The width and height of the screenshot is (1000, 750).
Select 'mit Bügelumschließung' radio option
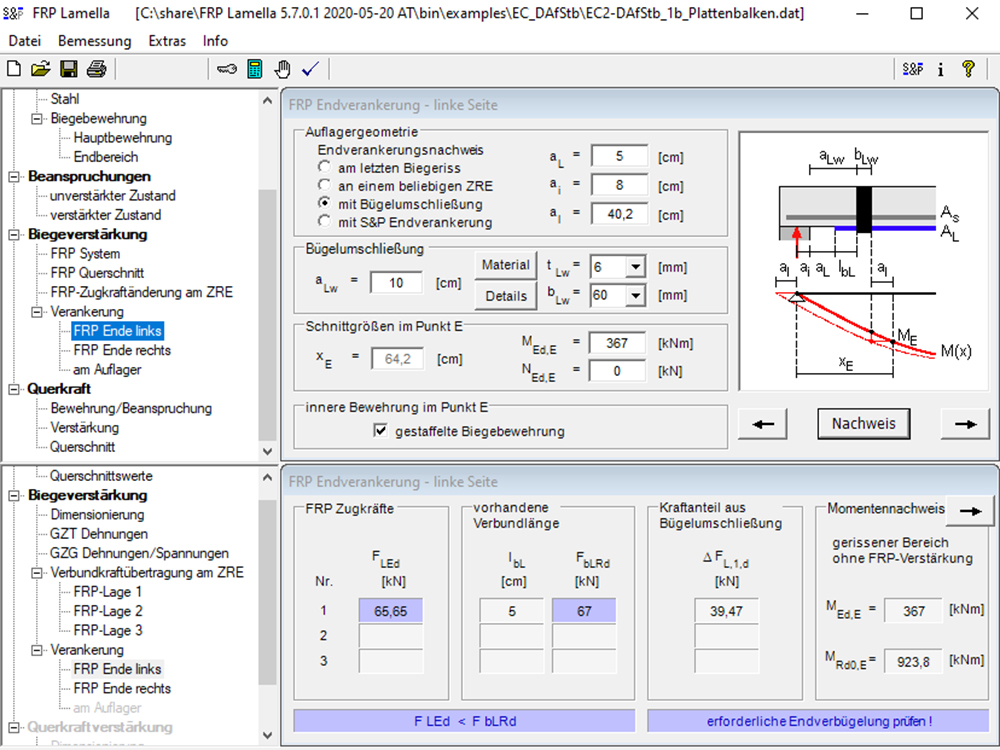[325, 203]
